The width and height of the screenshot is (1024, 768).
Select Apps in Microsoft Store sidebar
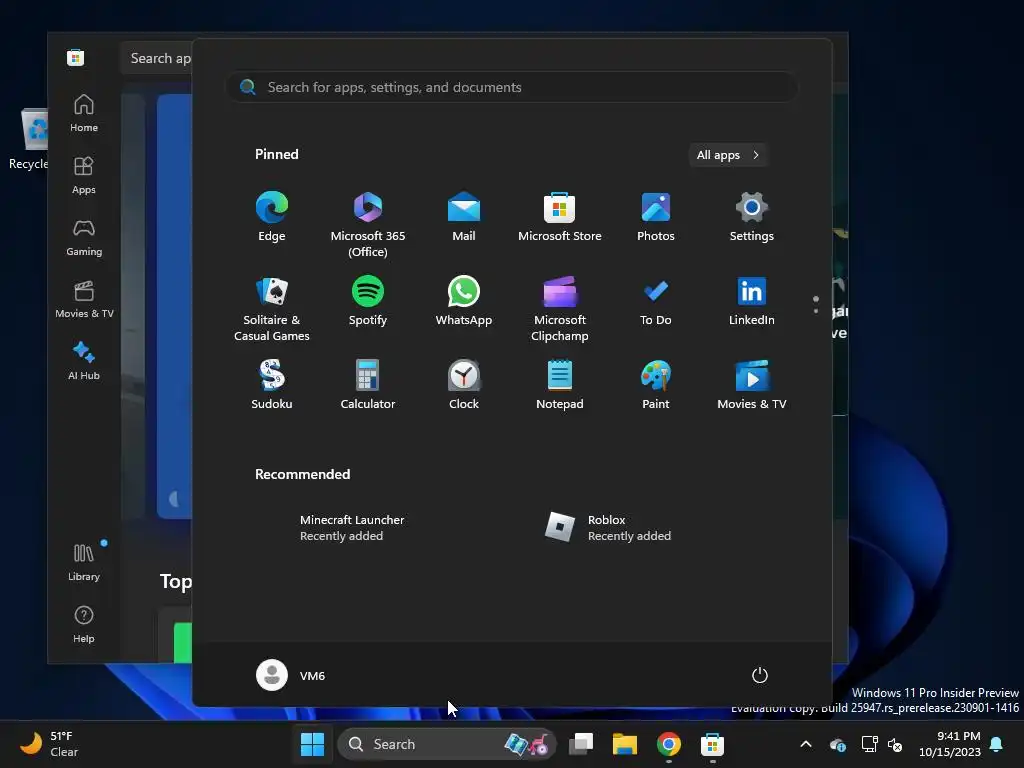84,176
